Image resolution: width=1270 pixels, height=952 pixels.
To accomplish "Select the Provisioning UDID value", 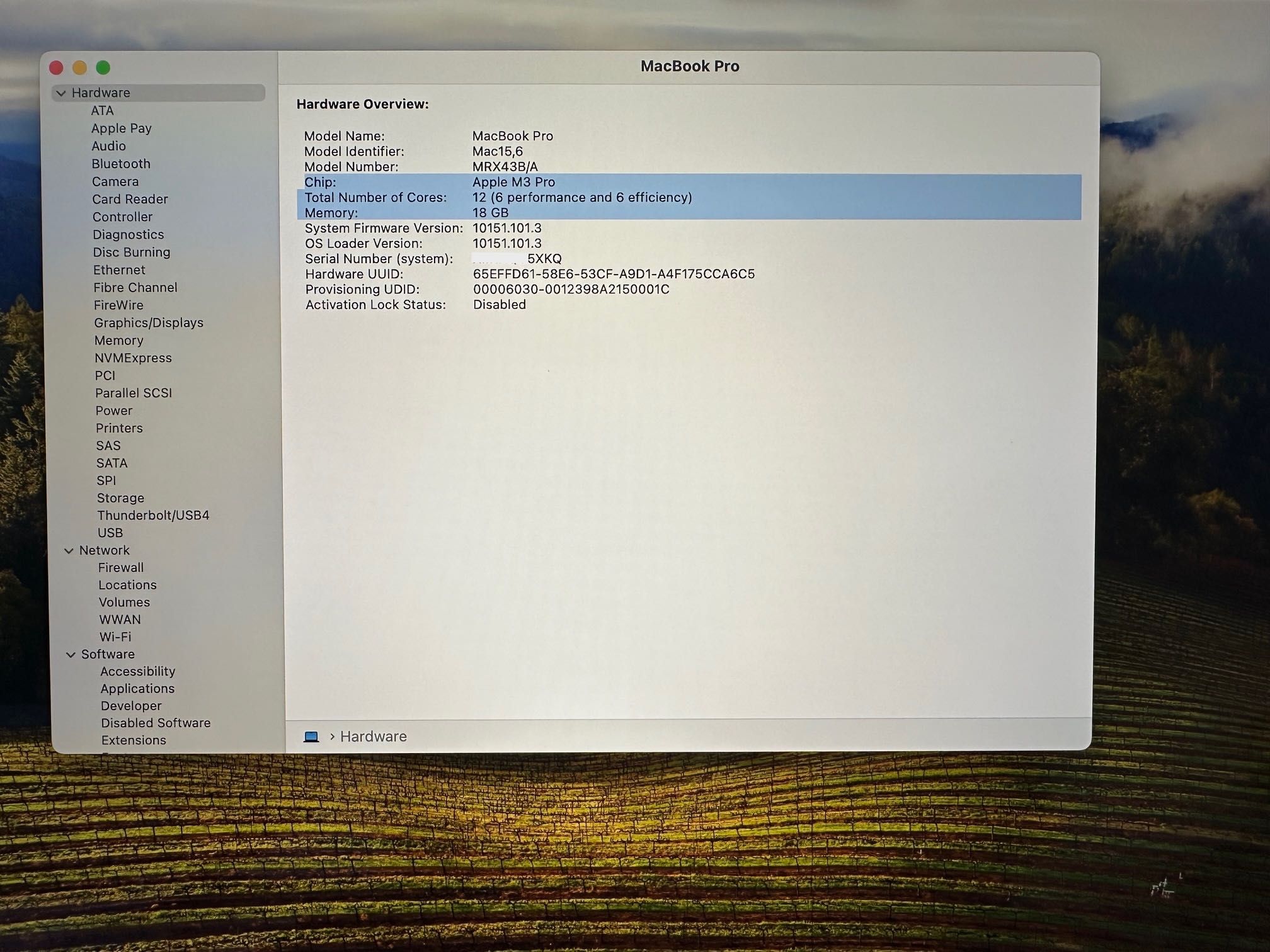I will 571,290.
